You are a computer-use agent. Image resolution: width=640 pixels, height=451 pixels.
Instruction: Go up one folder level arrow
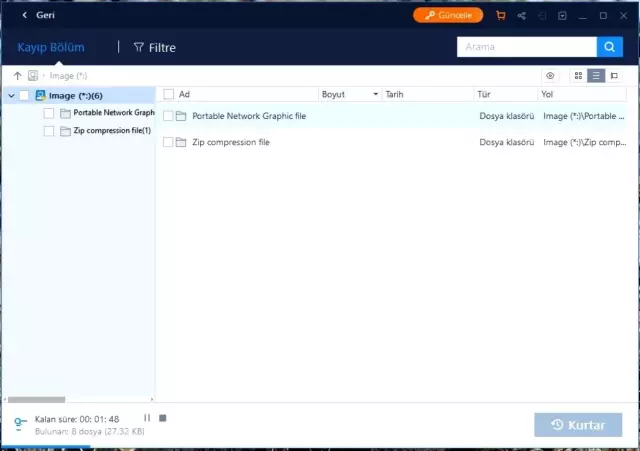pyautogui.click(x=18, y=76)
